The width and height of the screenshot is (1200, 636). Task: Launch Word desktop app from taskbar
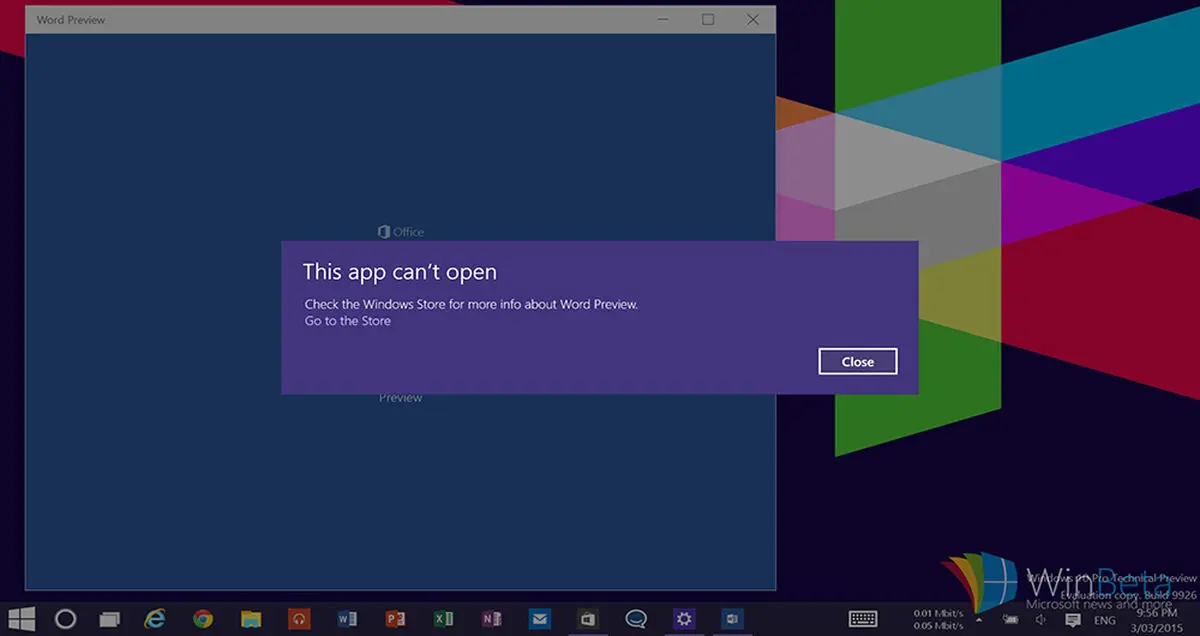[347, 618]
